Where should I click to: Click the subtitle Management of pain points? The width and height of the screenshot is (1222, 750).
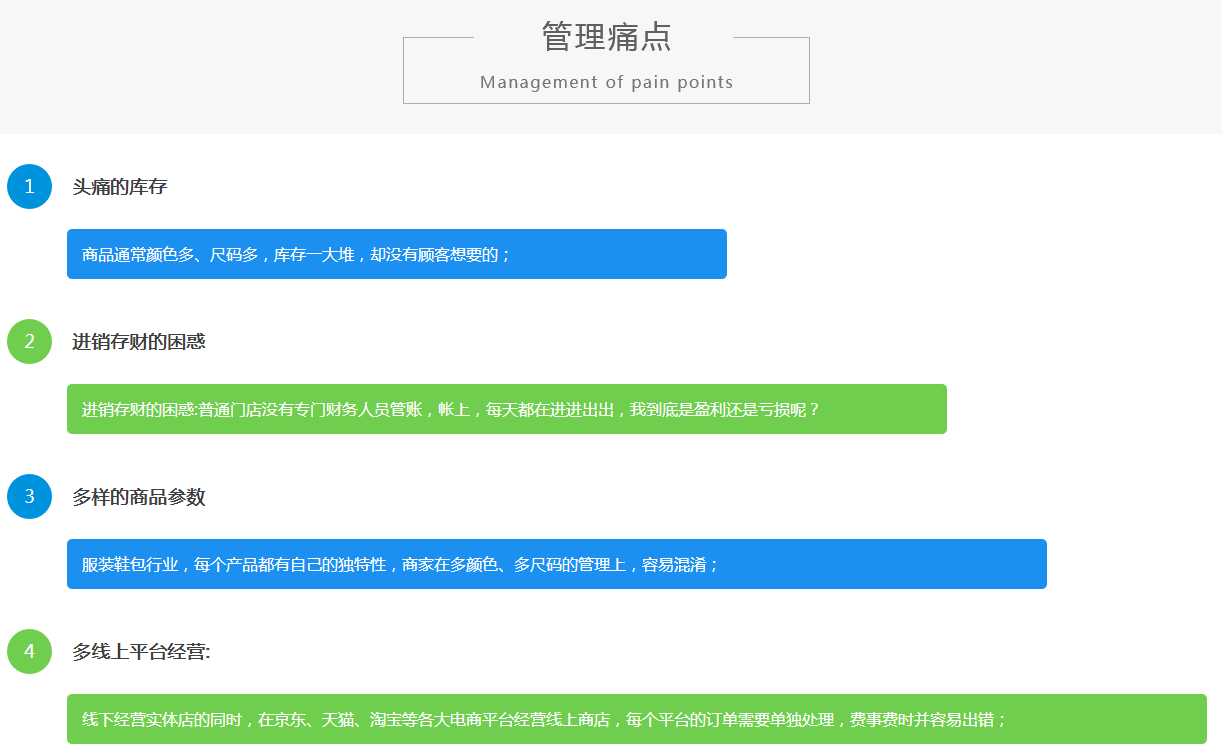click(x=606, y=82)
